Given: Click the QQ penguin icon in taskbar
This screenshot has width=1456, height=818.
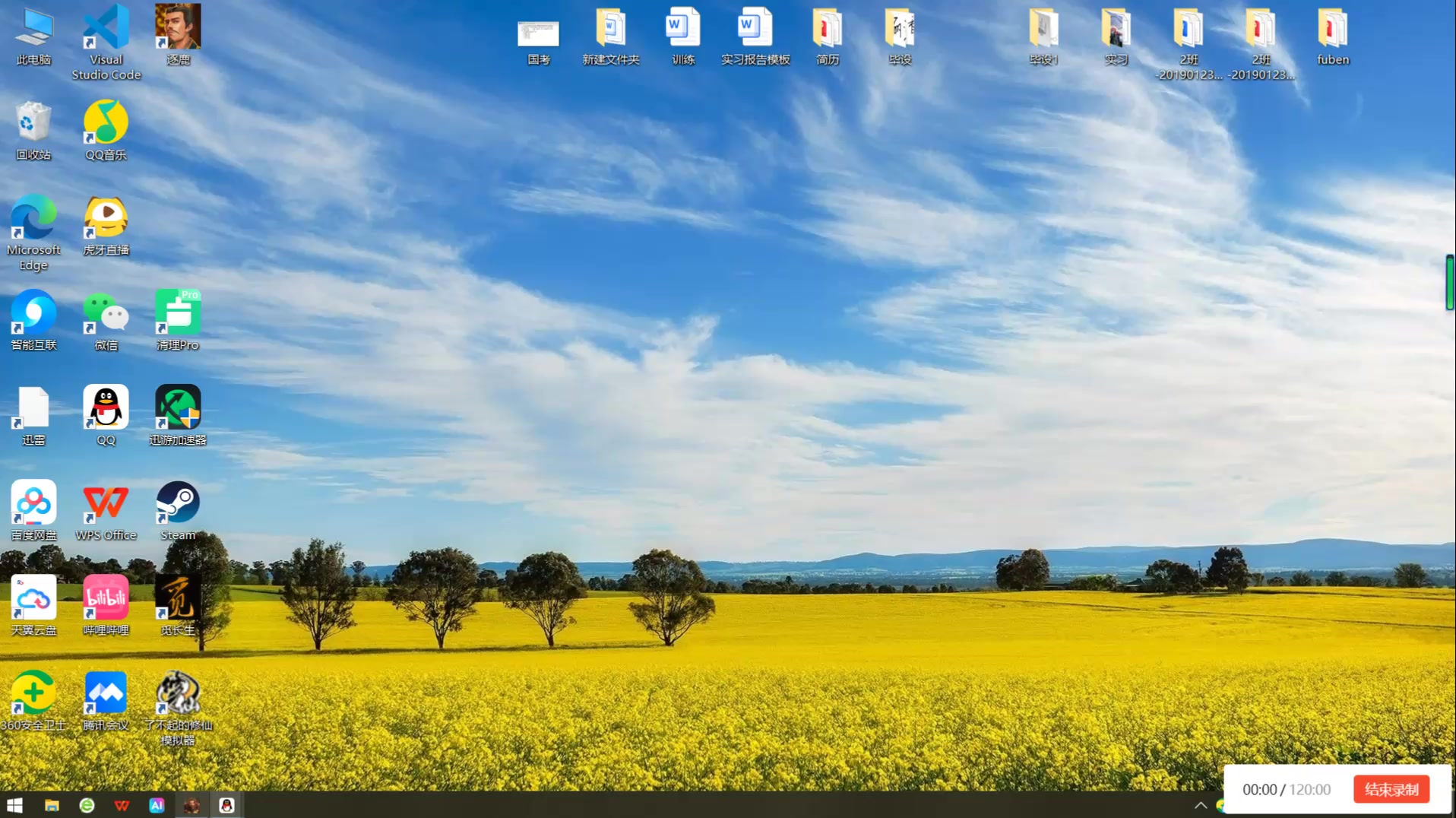Looking at the screenshot, I should click(x=226, y=805).
